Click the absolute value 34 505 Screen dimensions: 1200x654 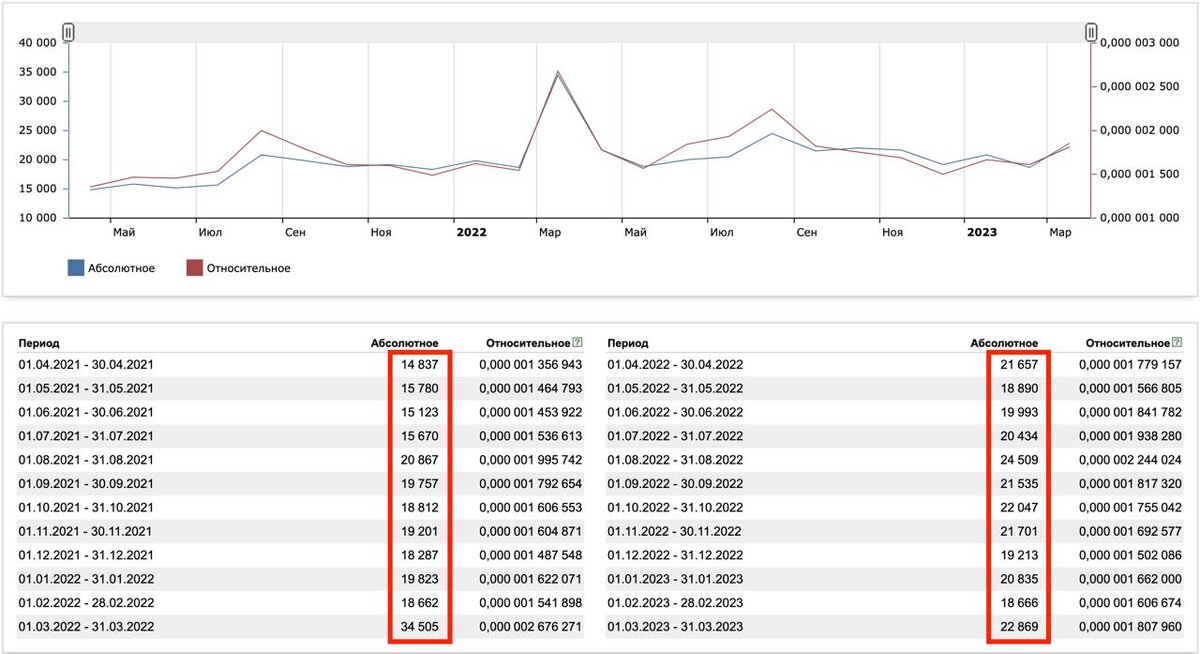[x=419, y=627]
